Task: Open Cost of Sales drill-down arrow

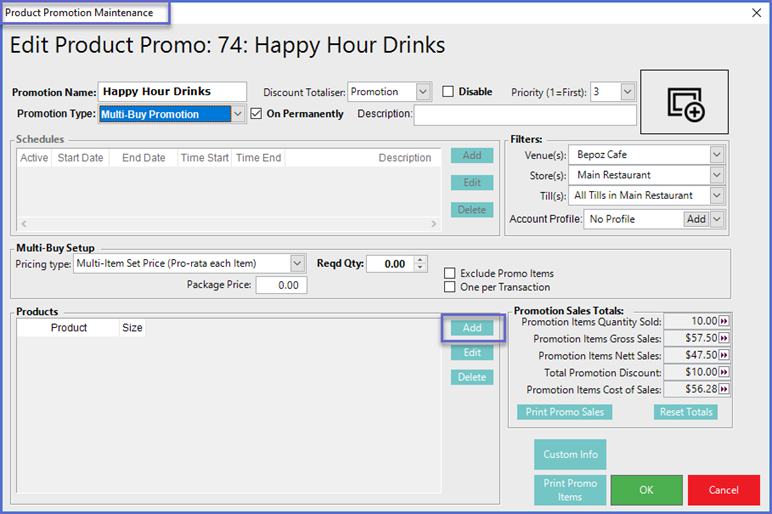Action: tap(724, 389)
